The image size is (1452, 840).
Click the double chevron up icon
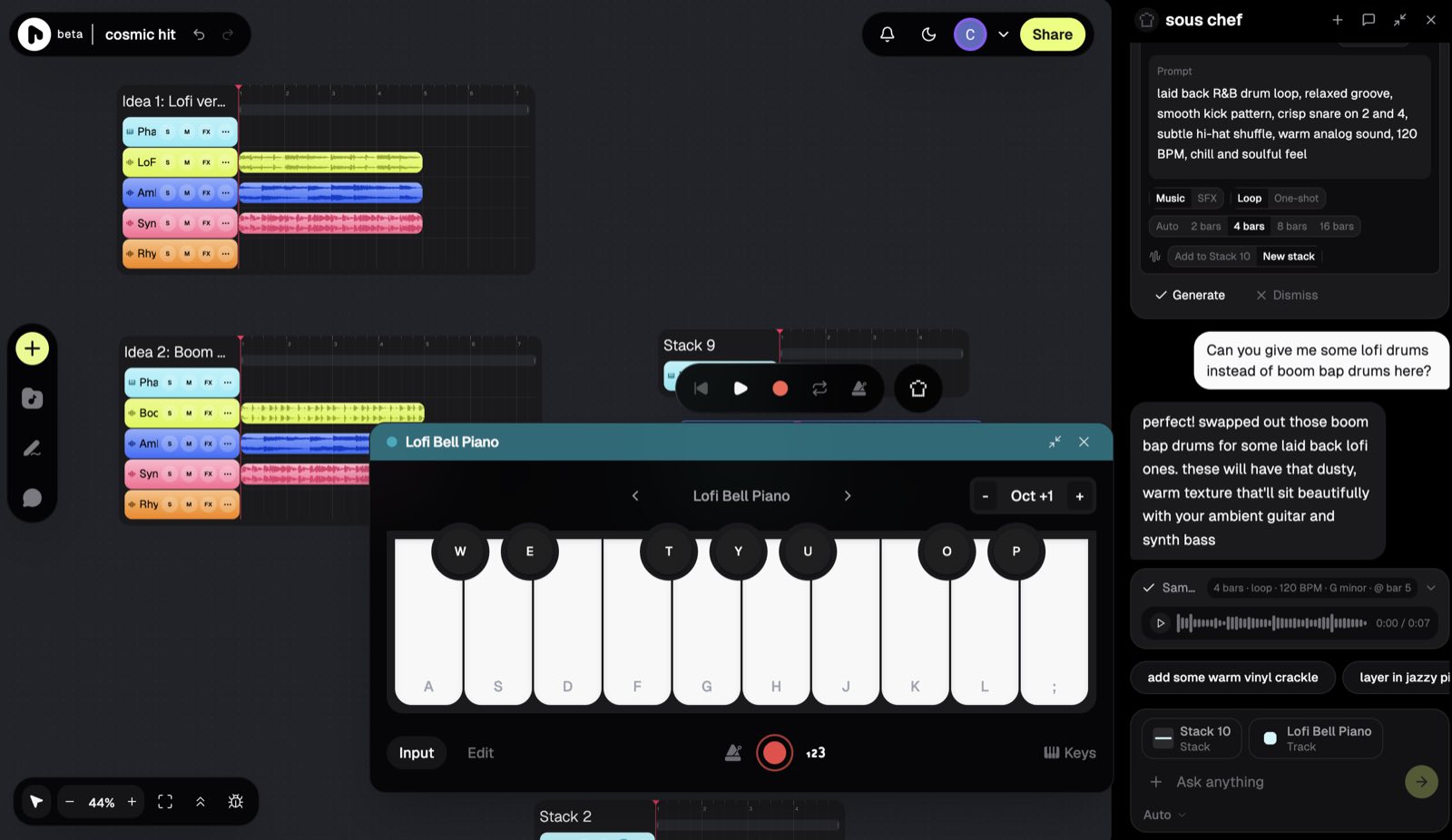(x=201, y=802)
